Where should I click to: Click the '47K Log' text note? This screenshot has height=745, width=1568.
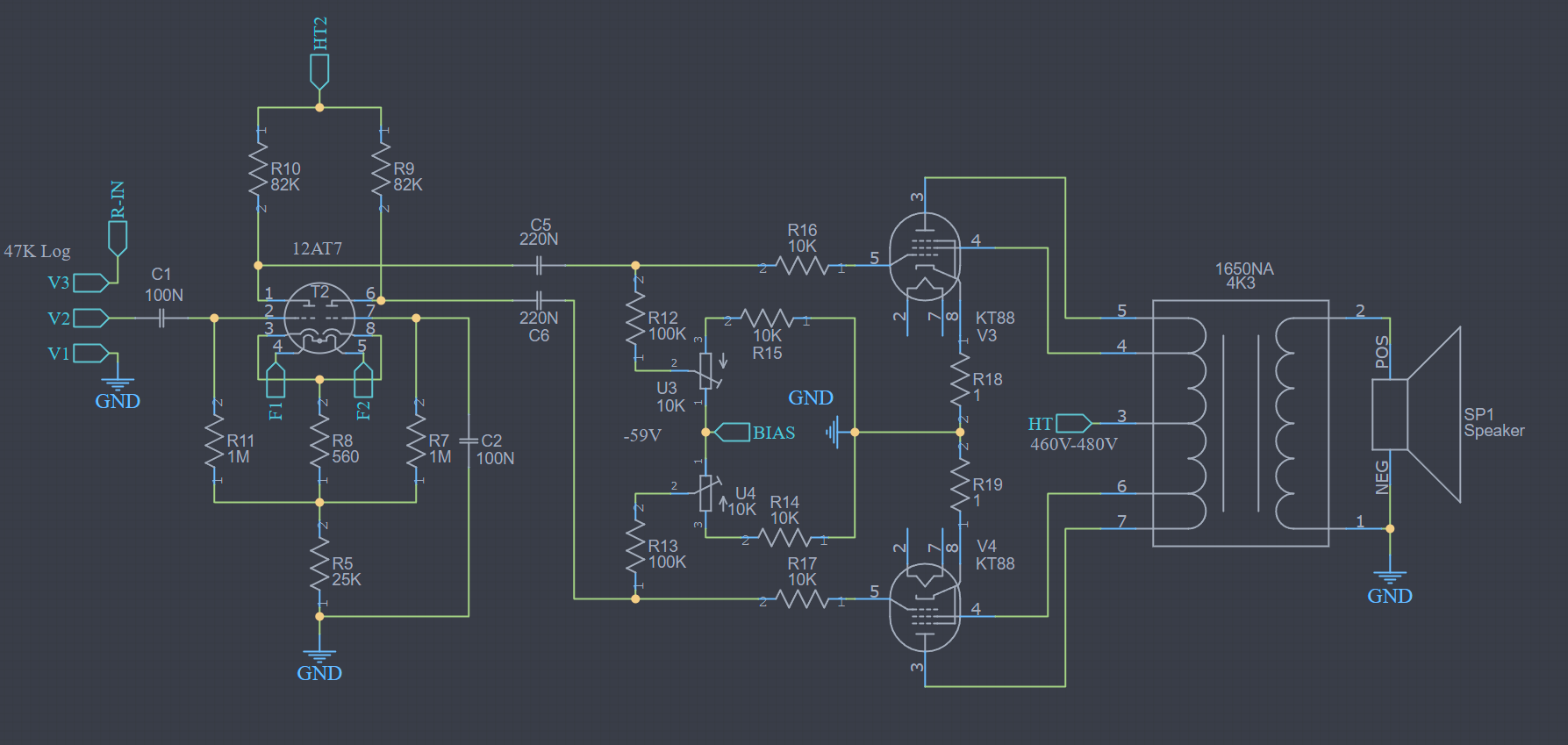pos(37,251)
